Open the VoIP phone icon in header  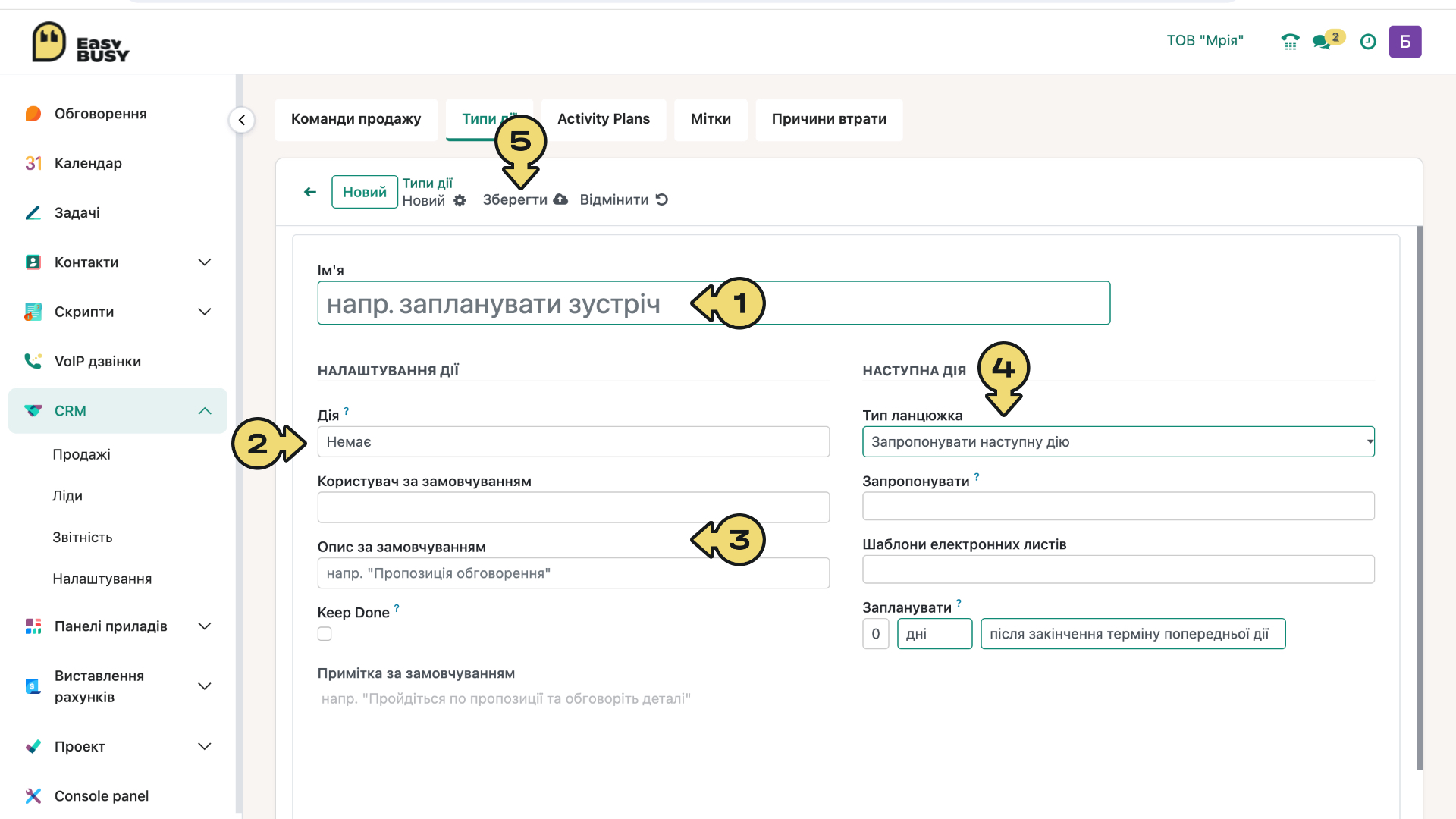1290,42
